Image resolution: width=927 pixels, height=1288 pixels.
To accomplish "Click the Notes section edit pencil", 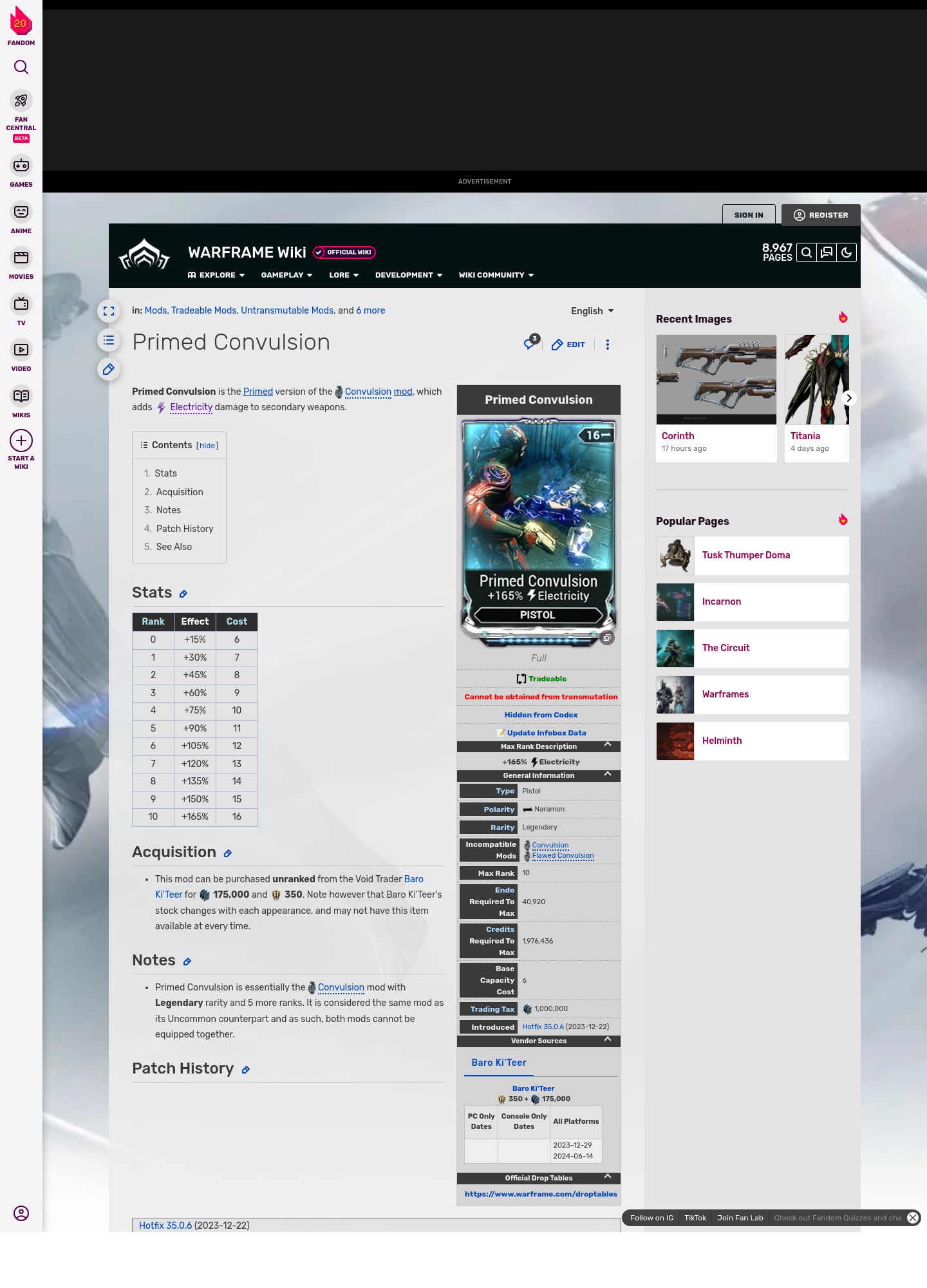I will 187,961.
